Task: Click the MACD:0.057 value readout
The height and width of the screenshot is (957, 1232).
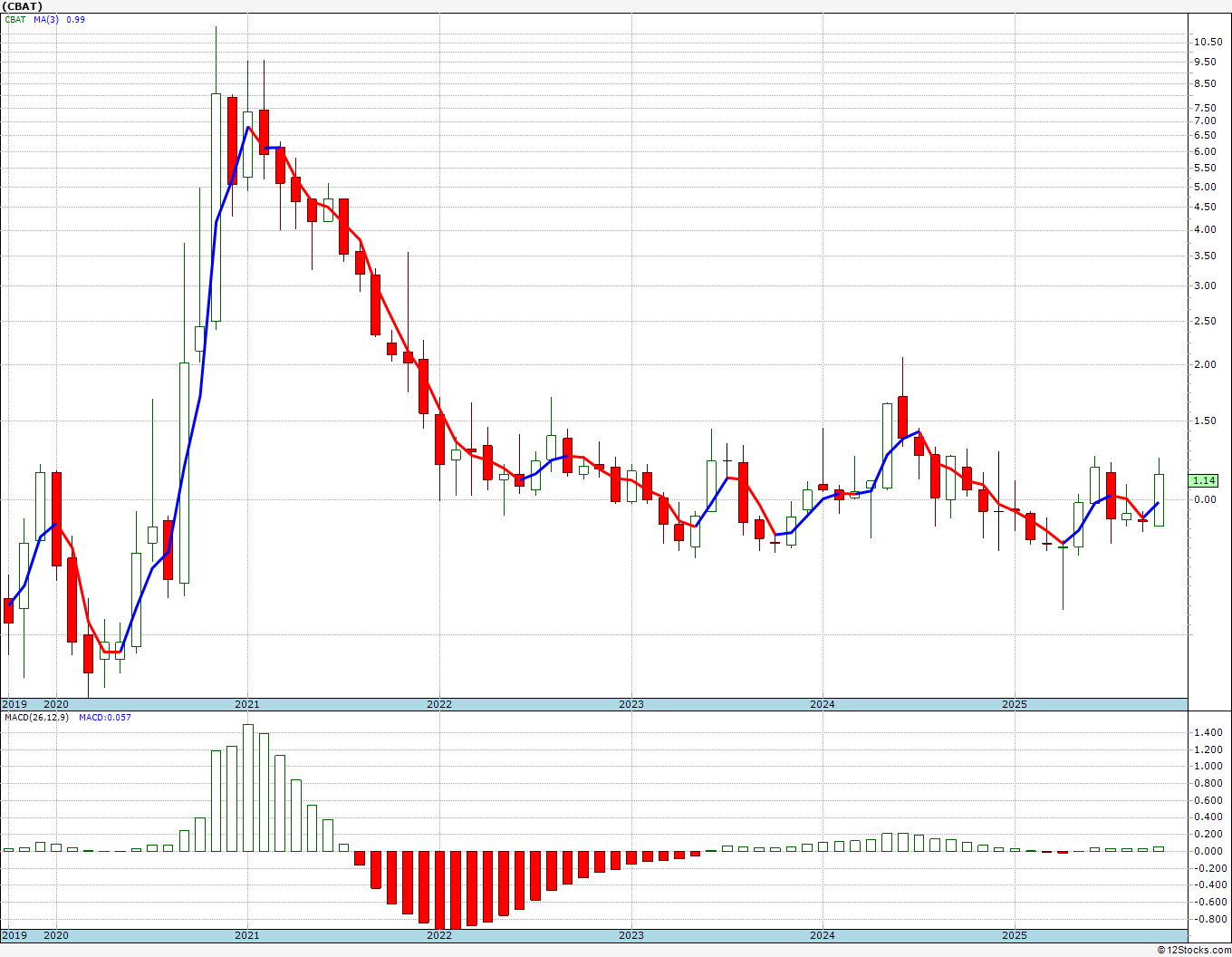Action: pos(104,717)
